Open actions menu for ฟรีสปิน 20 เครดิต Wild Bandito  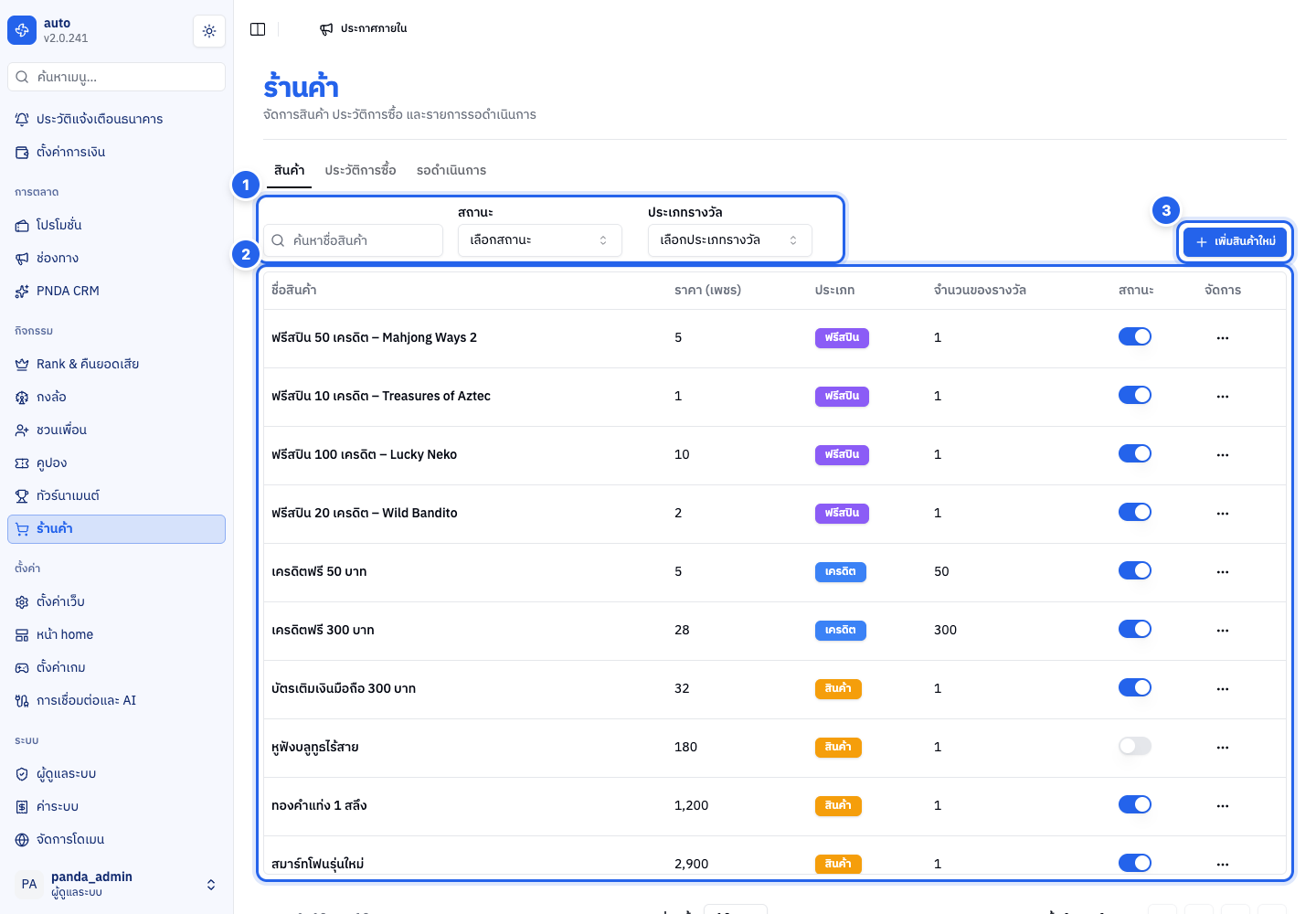(x=1223, y=514)
